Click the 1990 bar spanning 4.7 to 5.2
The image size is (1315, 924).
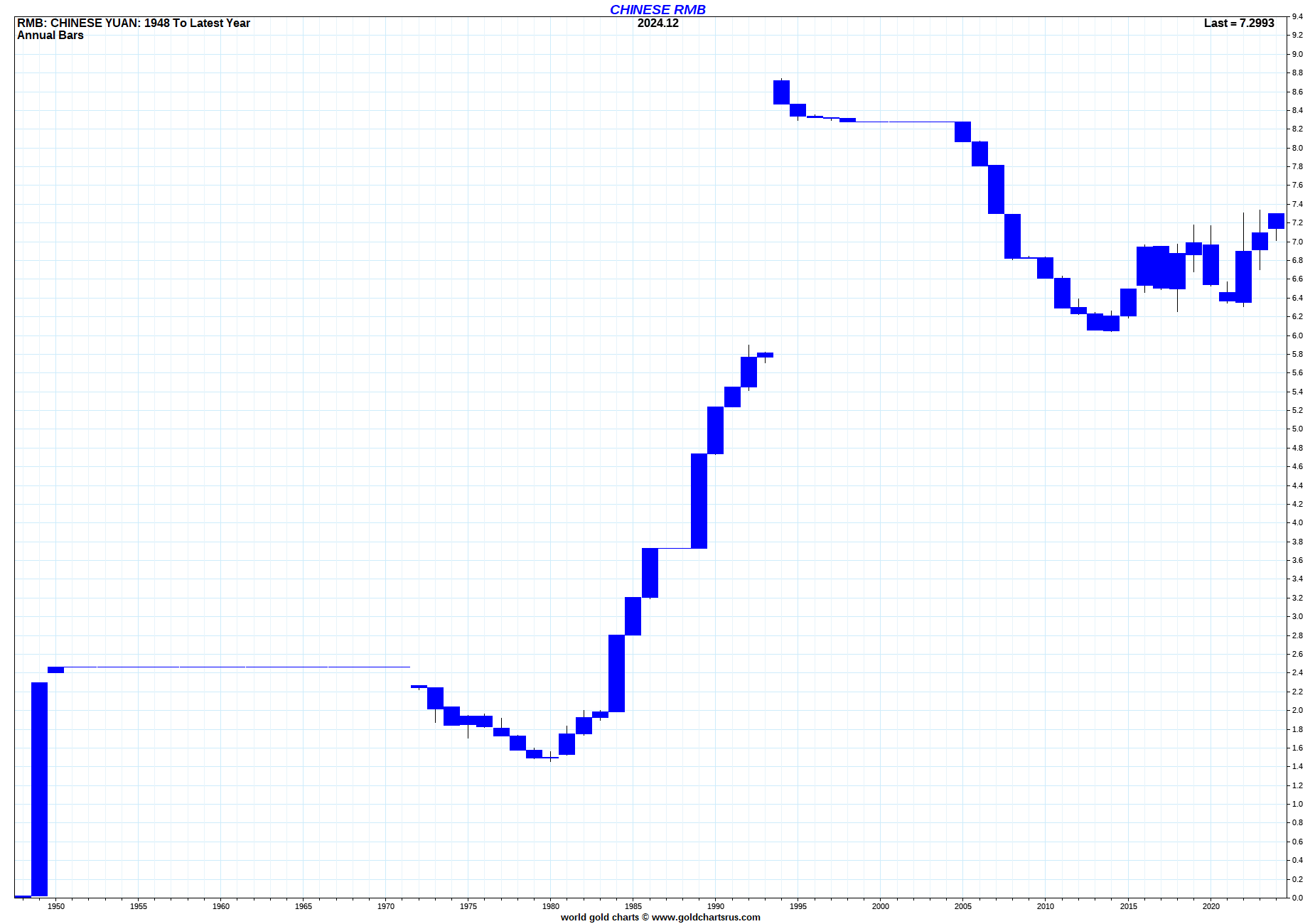pyautogui.click(x=715, y=430)
